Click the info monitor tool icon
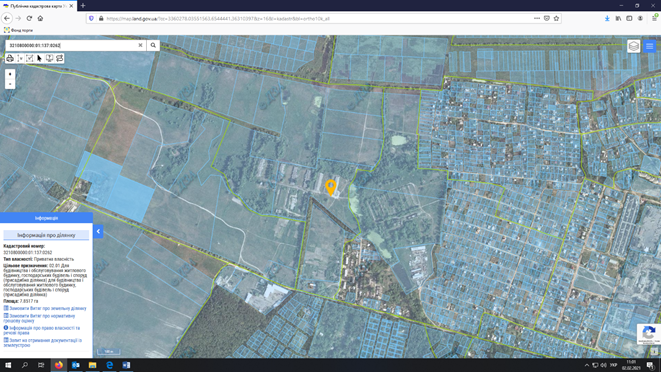Image resolution: width=661 pixels, height=372 pixels. 49,58
